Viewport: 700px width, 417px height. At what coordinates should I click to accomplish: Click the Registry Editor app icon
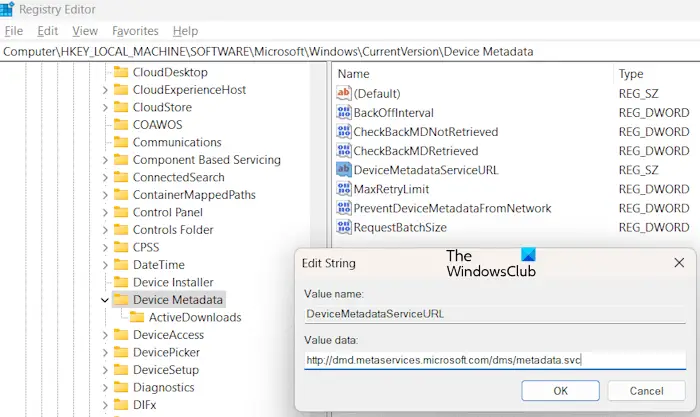(7, 9)
